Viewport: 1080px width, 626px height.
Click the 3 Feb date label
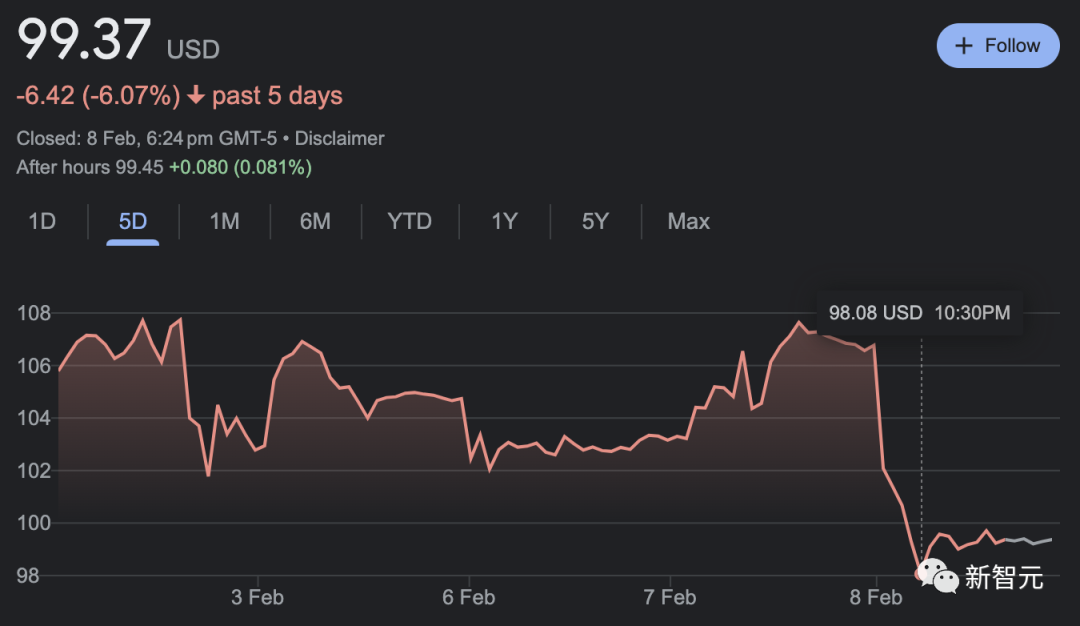(257, 597)
